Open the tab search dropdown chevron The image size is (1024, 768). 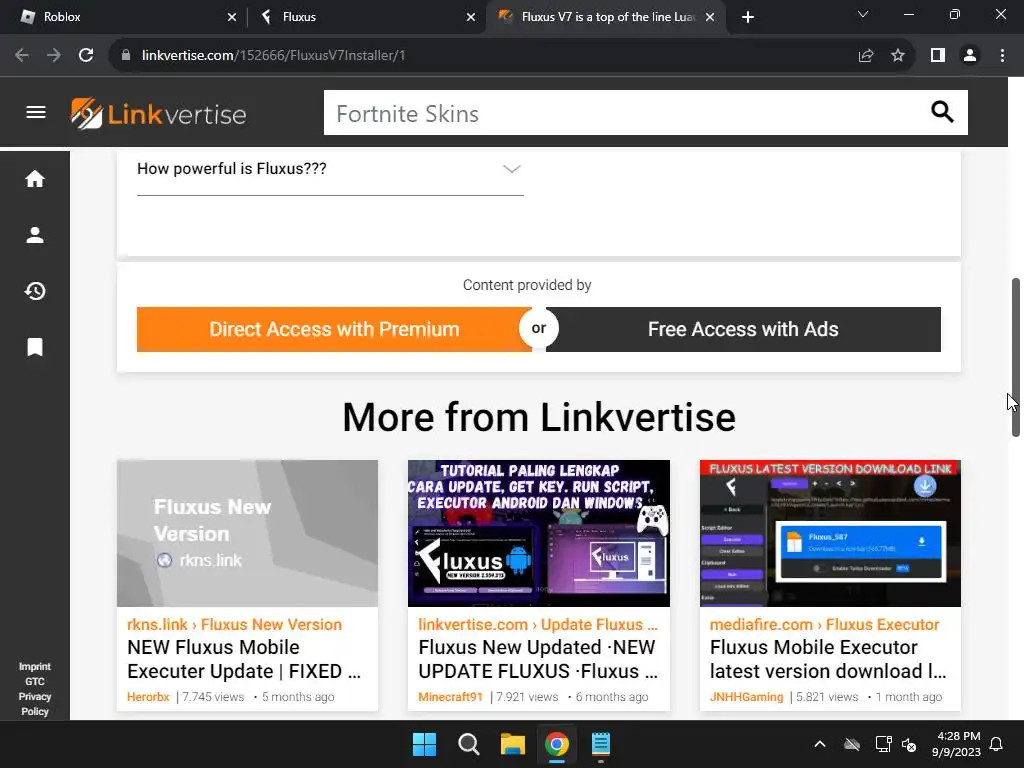point(863,14)
